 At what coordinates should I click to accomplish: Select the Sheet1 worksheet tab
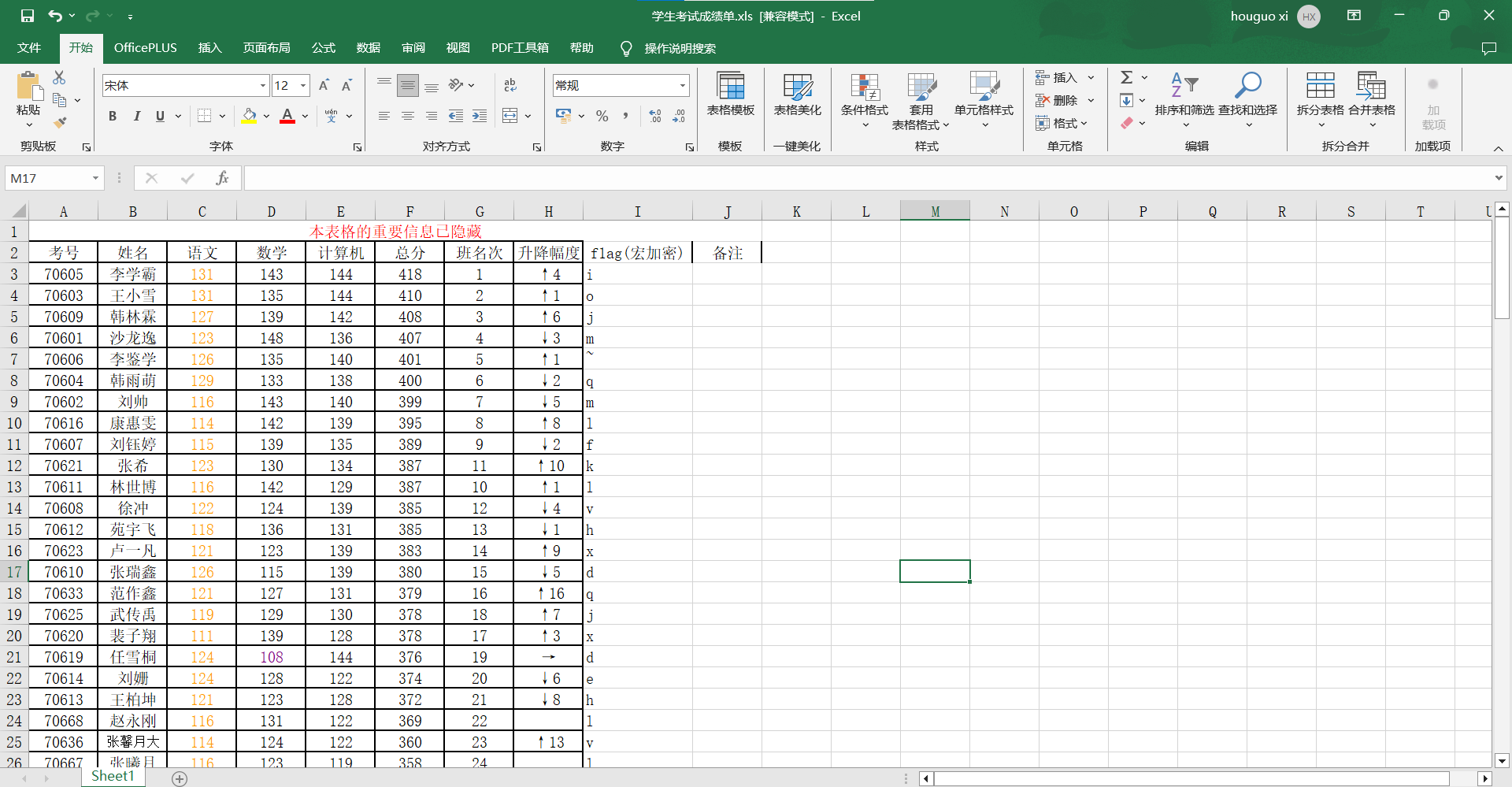113,777
